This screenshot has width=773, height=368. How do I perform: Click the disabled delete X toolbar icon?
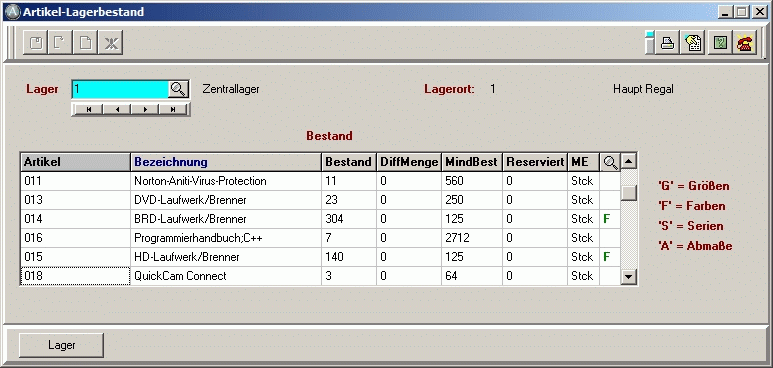click(x=110, y=43)
